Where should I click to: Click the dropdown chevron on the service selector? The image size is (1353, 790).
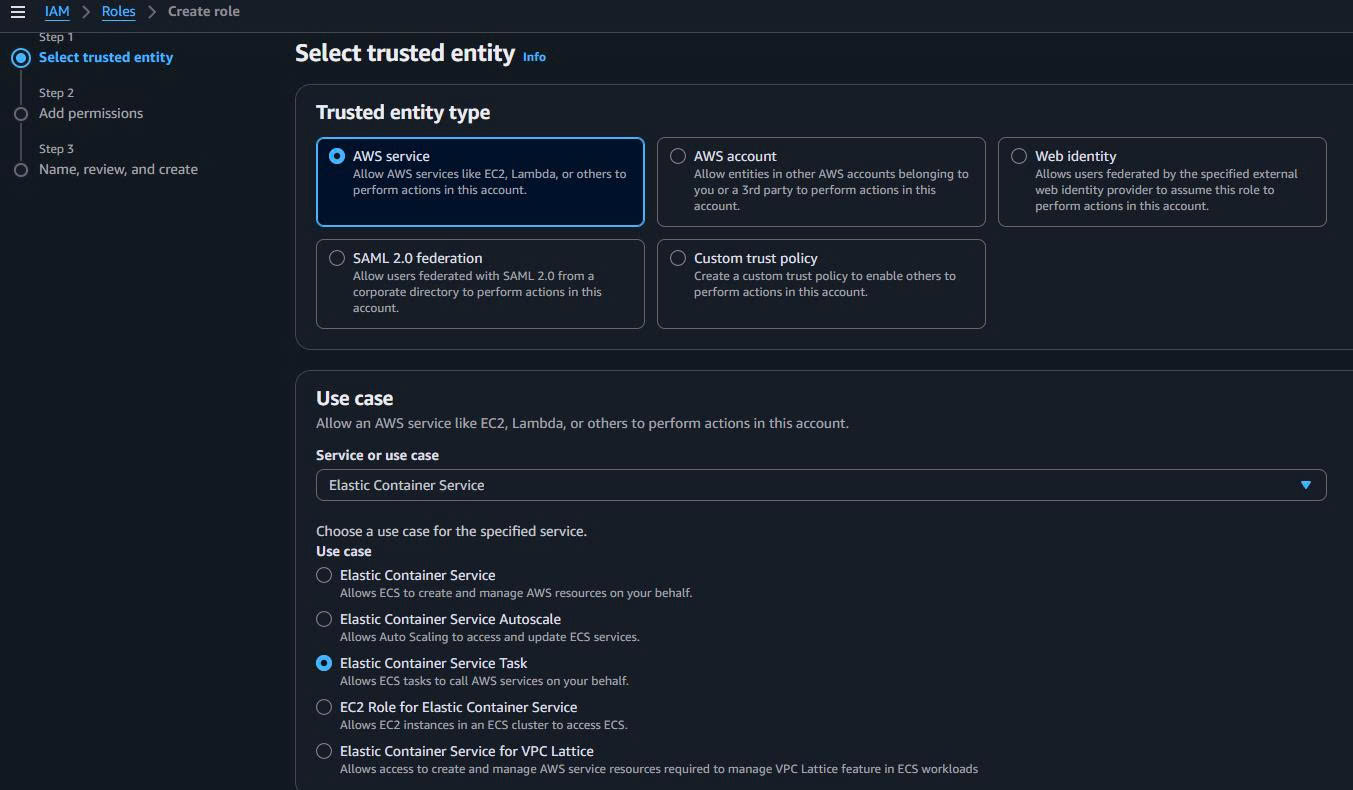[1306, 485]
